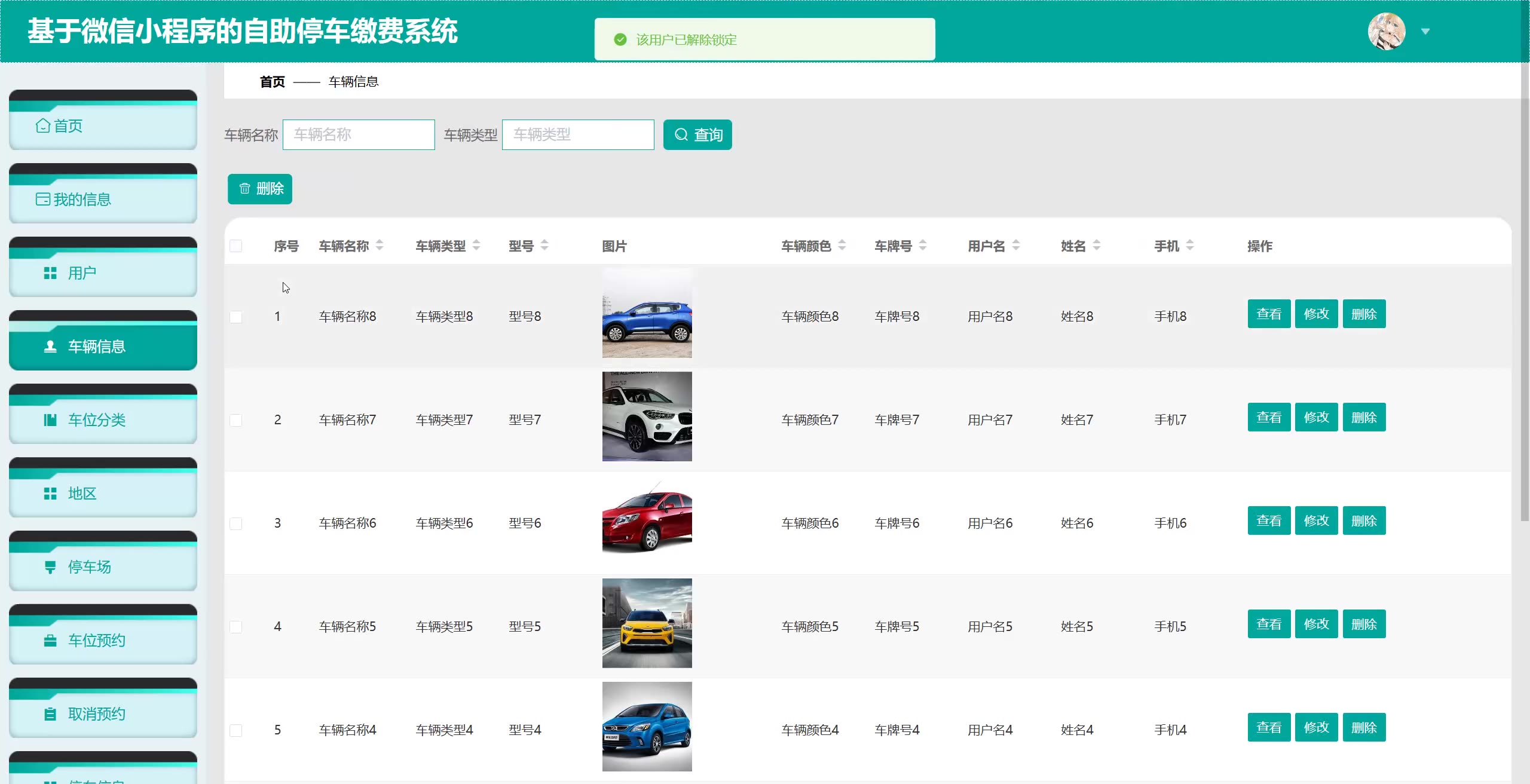Click the clipboard icon beside 取消预约
Screen dimensions: 1530x784
pyautogui.click(x=50, y=714)
